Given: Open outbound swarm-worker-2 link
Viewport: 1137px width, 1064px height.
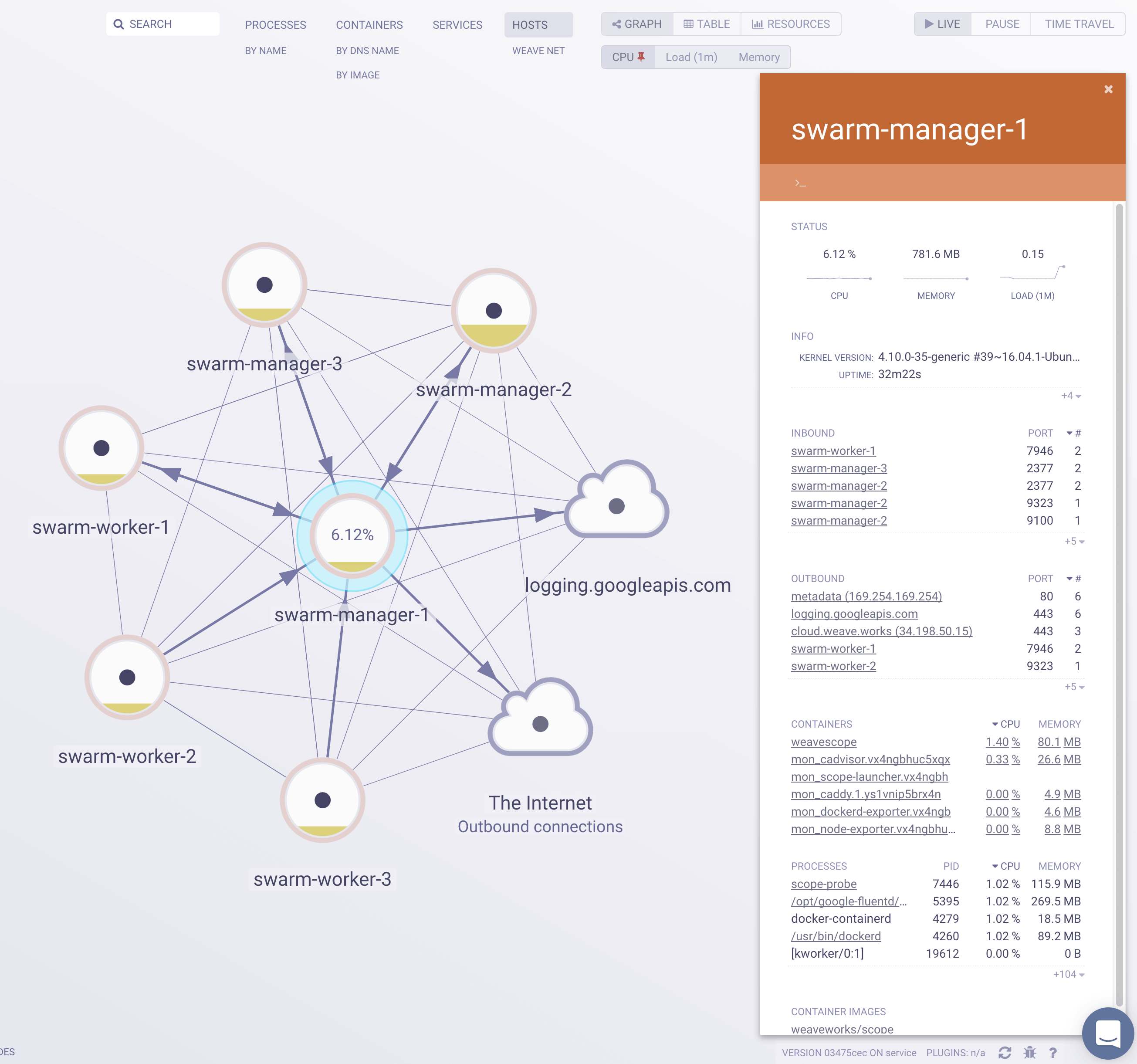Looking at the screenshot, I should pos(833,666).
